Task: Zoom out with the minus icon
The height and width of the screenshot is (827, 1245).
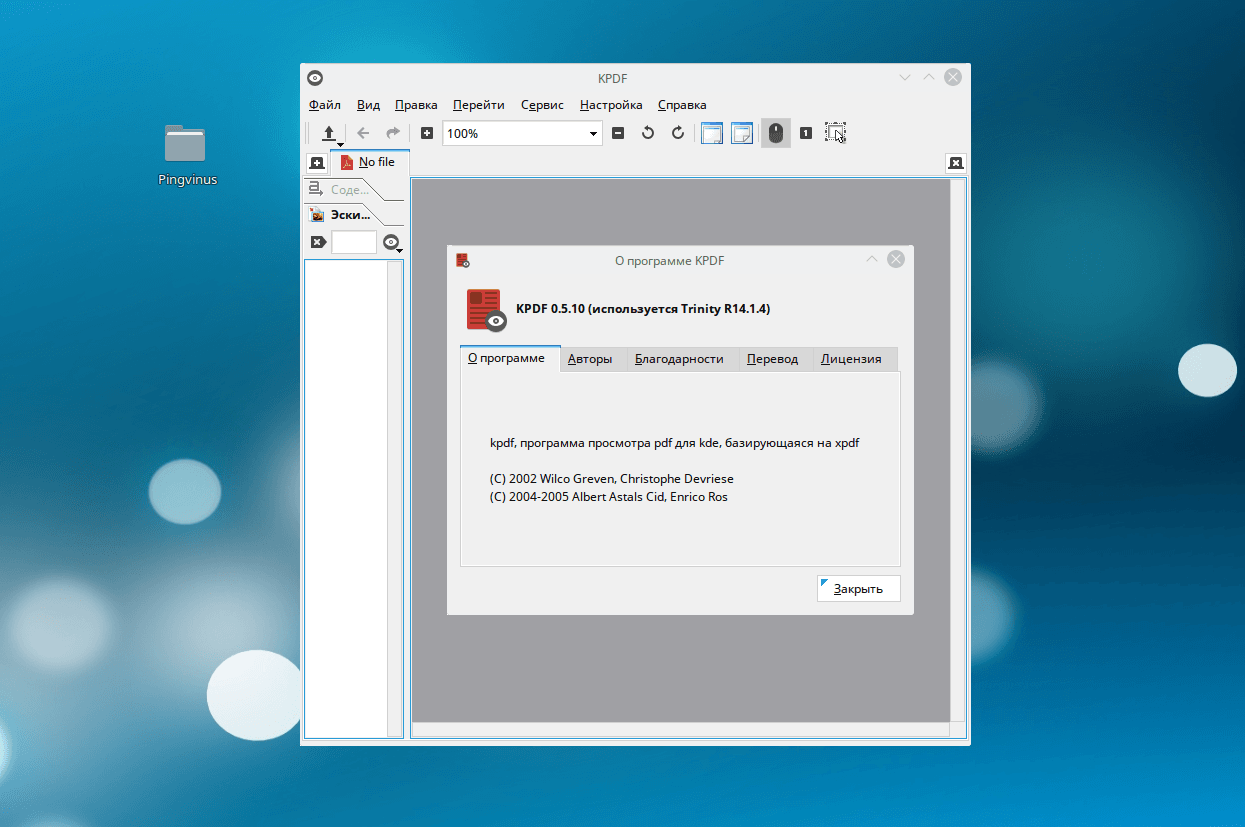Action: 618,133
